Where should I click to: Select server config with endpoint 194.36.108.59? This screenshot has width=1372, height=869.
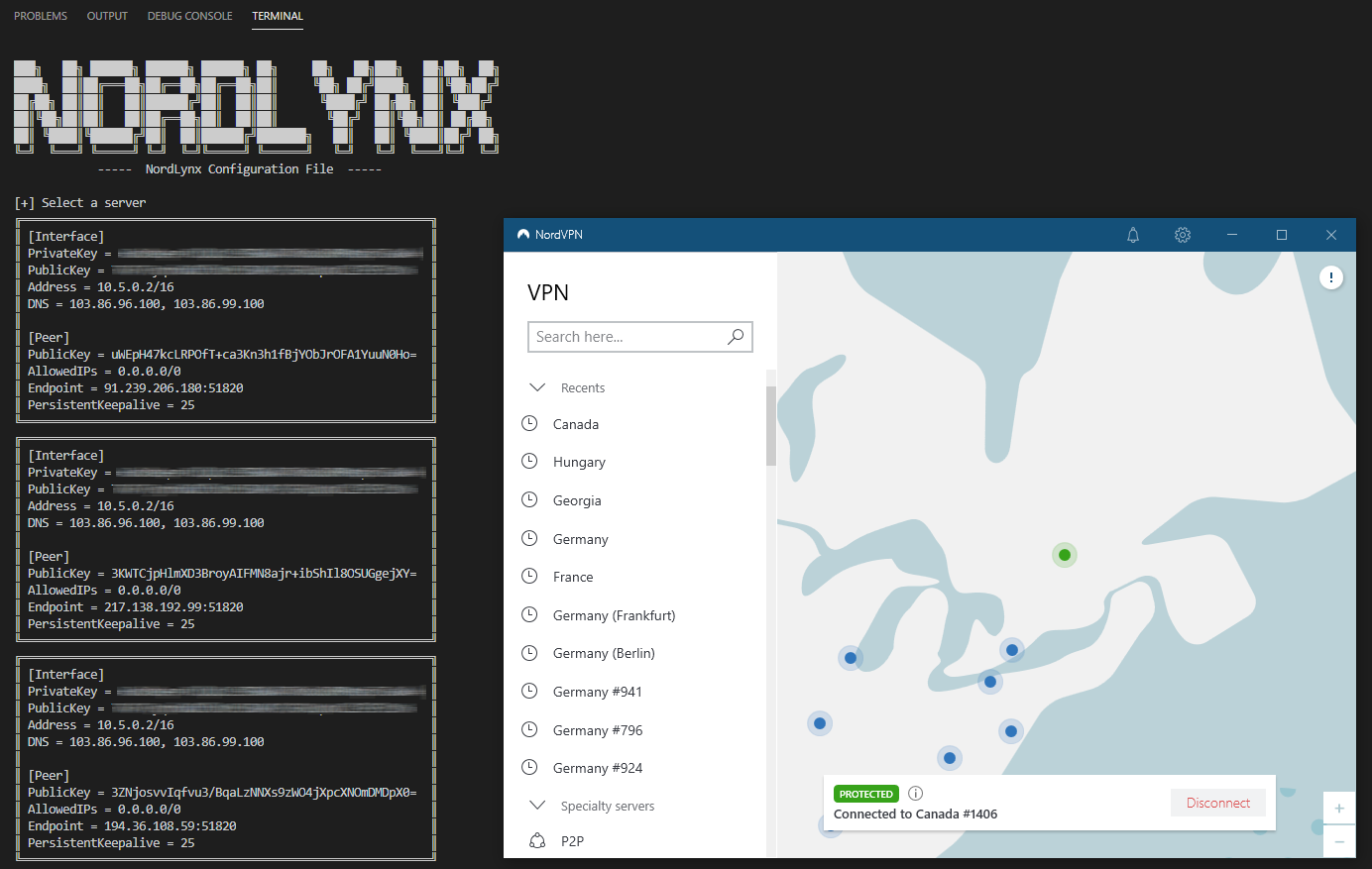[226, 758]
